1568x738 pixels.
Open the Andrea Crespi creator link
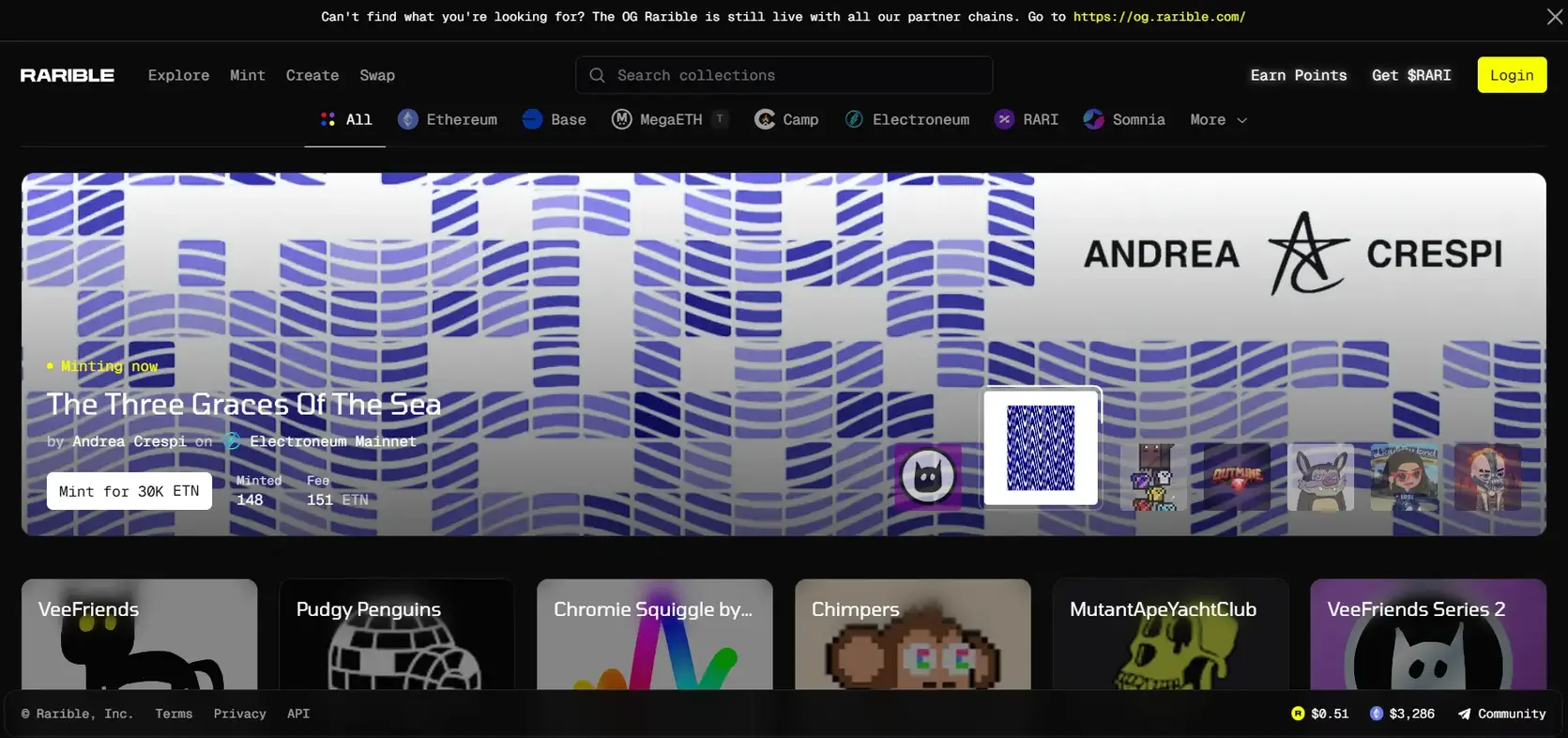(x=129, y=441)
